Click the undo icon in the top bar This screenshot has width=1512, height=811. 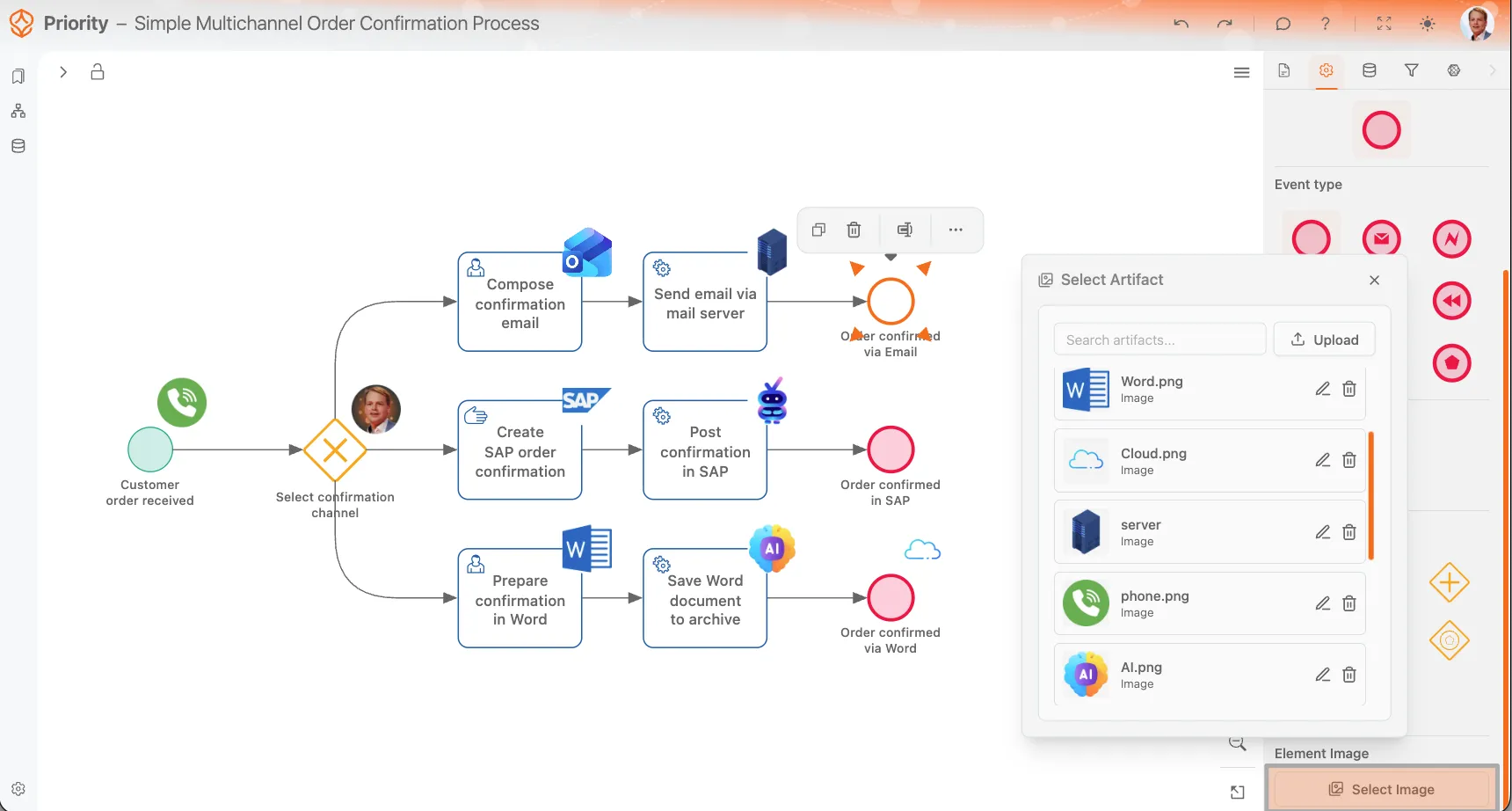1181,24
